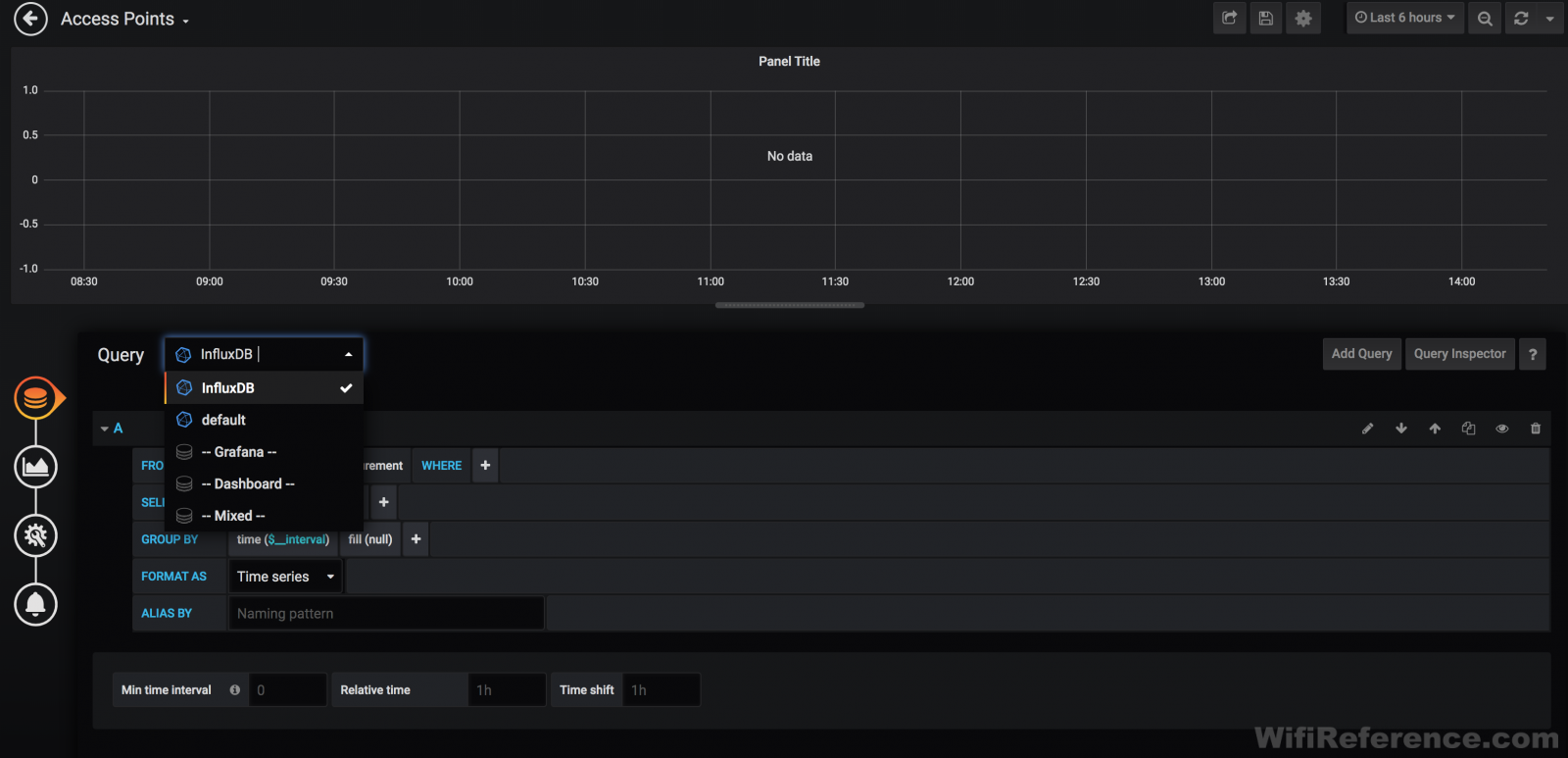Move query A up

(x=1435, y=429)
